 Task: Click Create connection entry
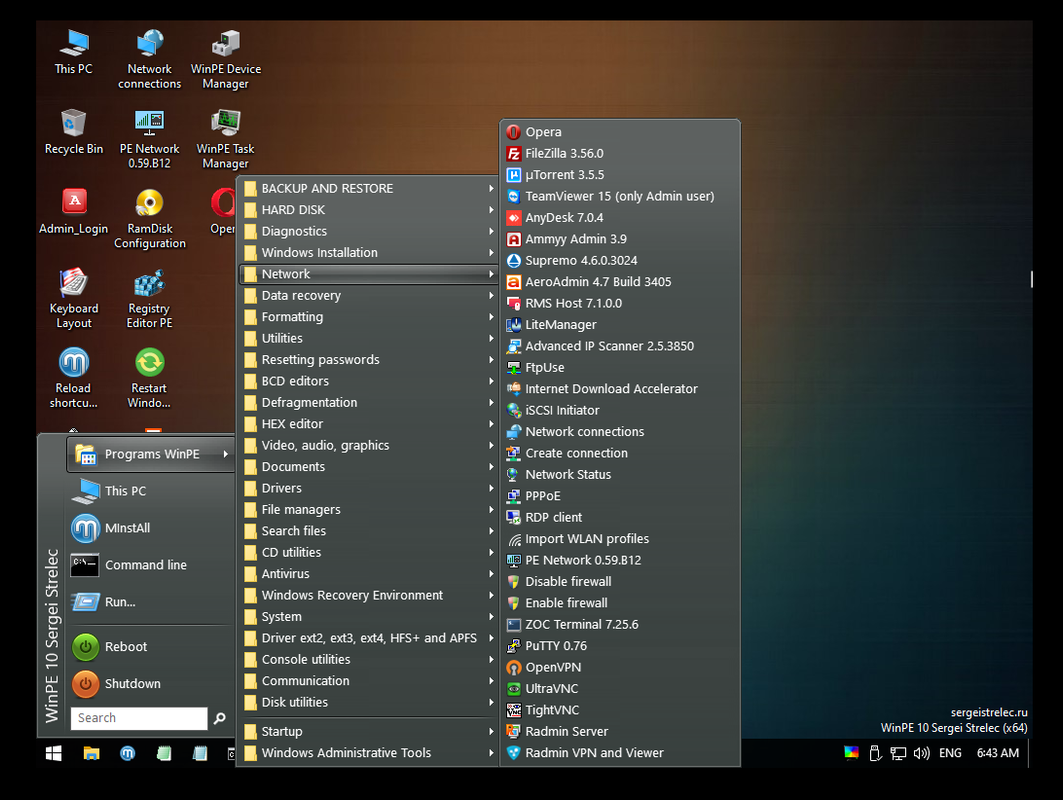(620, 454)
